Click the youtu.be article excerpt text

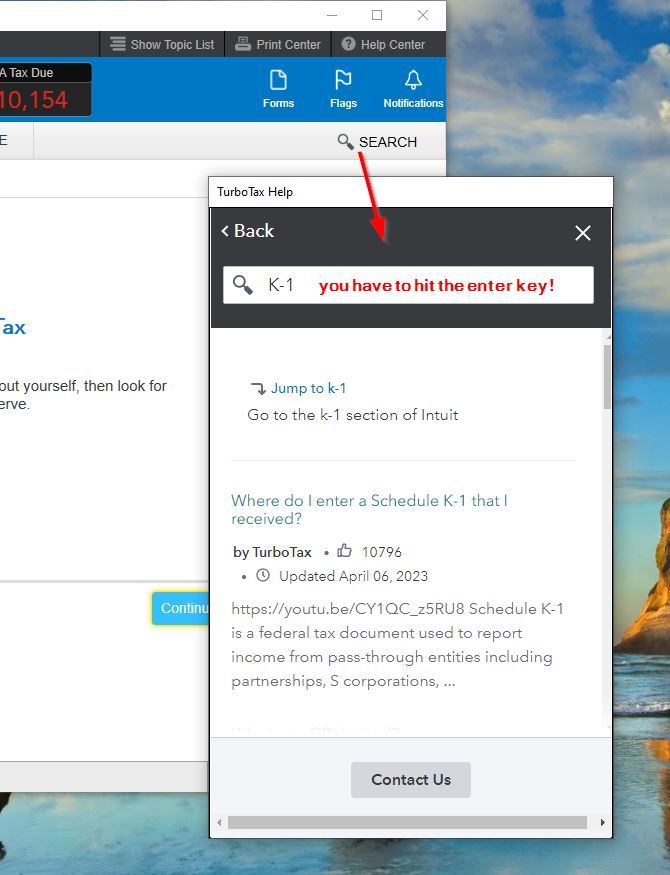397,645
